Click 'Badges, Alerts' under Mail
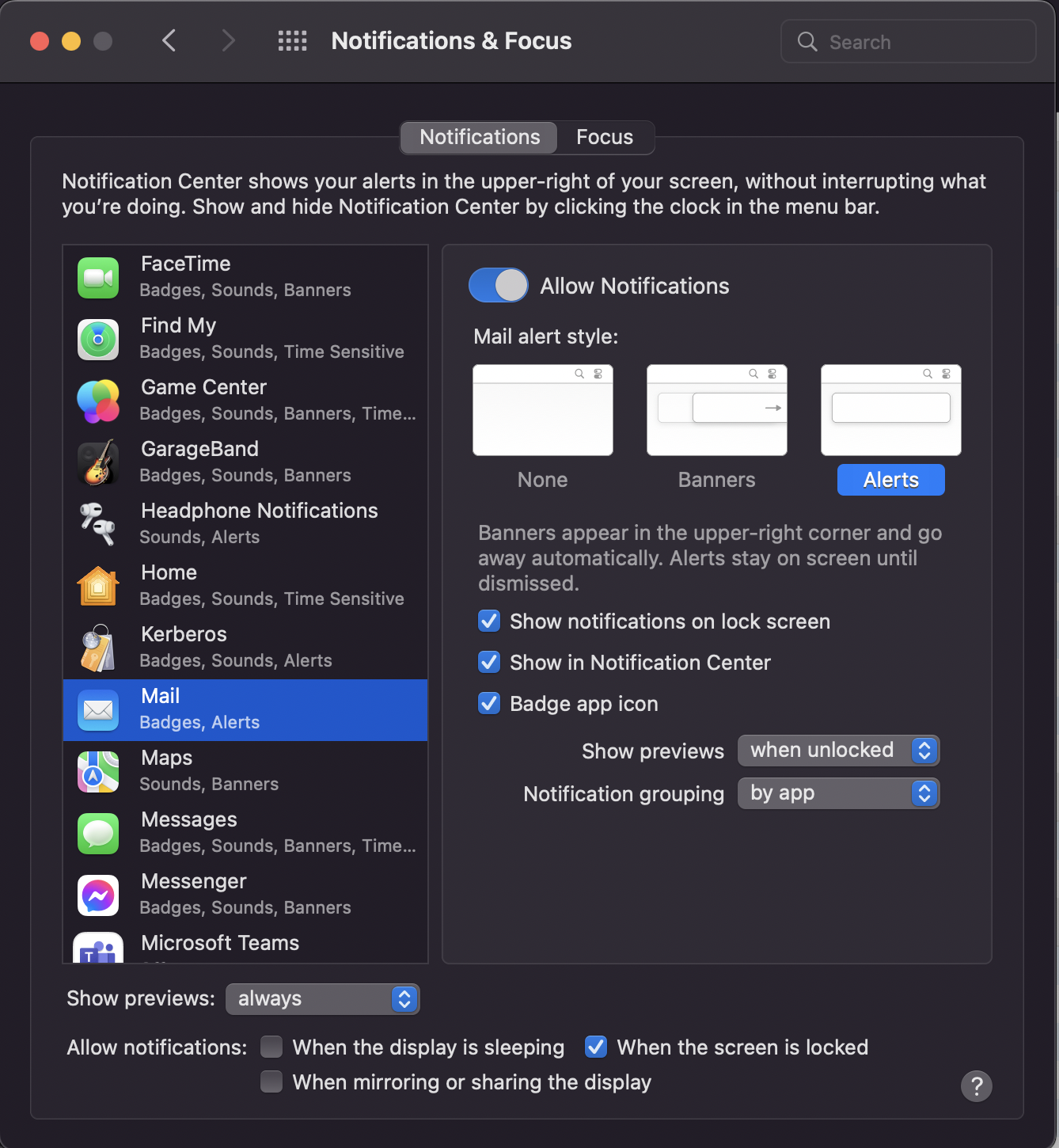 click(x=200, y=722)
